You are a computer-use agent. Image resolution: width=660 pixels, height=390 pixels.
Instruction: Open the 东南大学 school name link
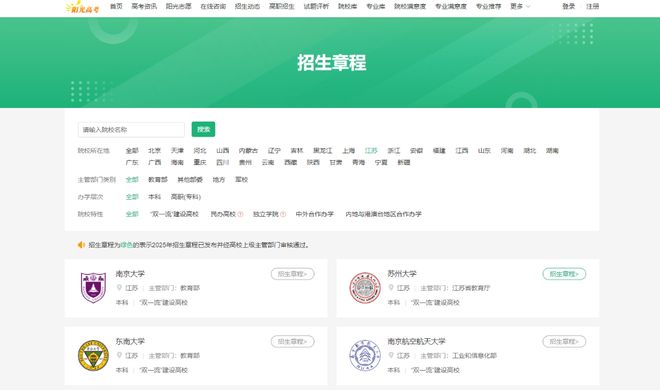pos(130,341)
